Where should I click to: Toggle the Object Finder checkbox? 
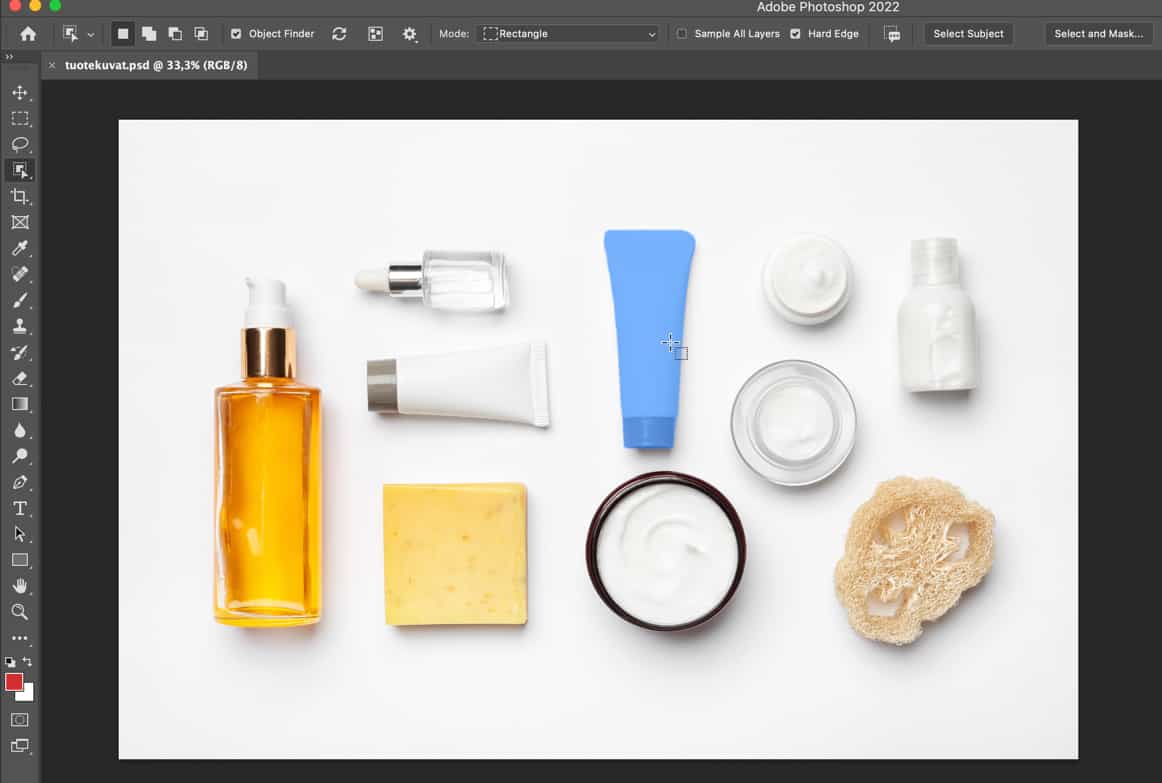236,34
